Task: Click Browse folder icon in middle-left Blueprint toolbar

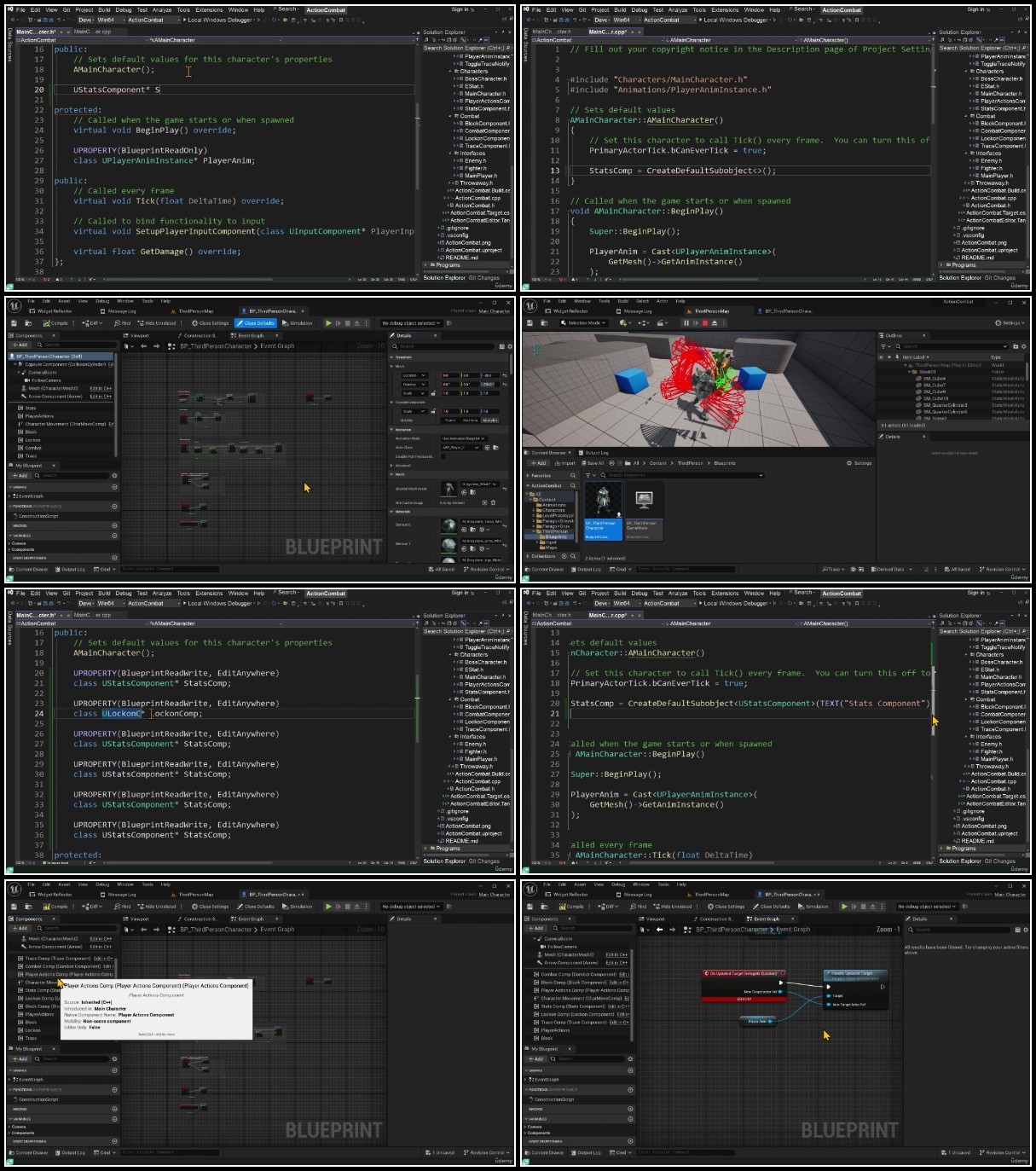Action: (x=28, y=323)
